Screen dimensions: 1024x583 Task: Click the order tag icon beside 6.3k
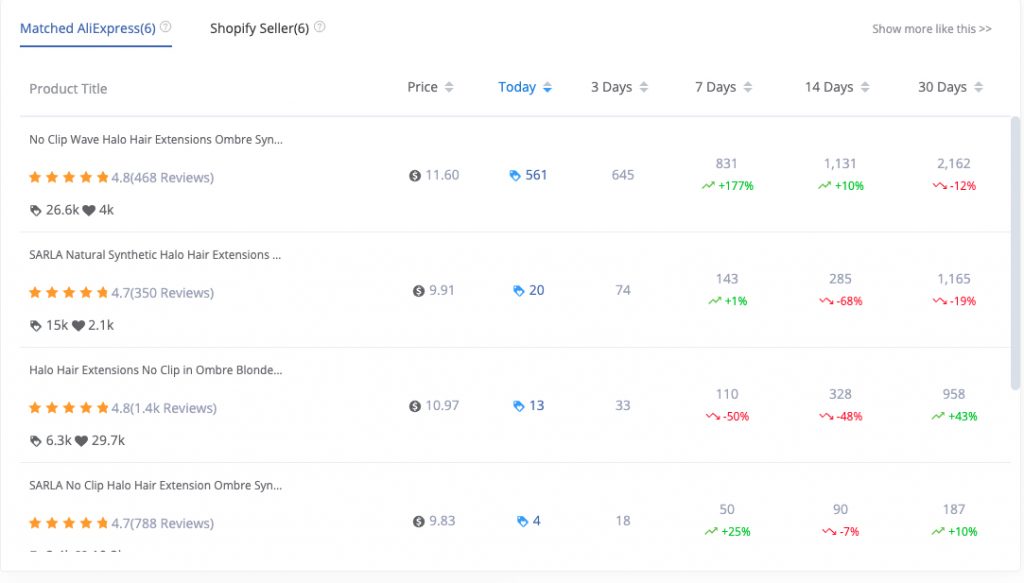(35, 441)
